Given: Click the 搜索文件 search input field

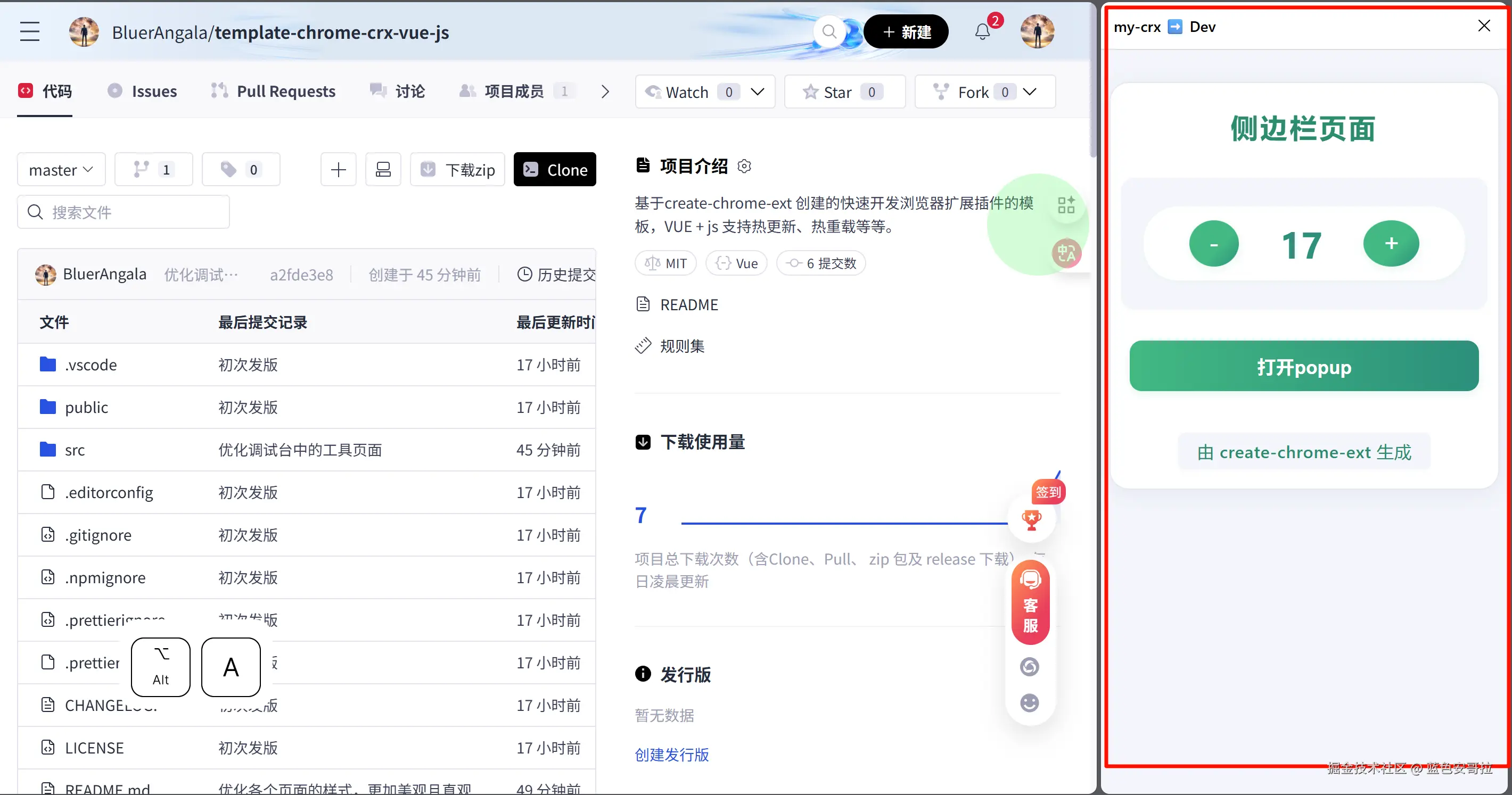Looking at the screenshot, I should [x=124, y=212].
